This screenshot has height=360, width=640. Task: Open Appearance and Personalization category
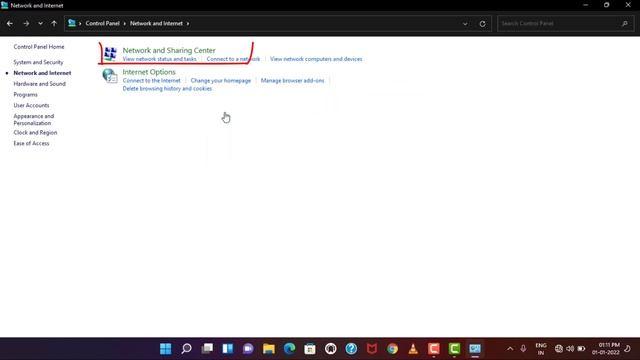click(33, 120)
